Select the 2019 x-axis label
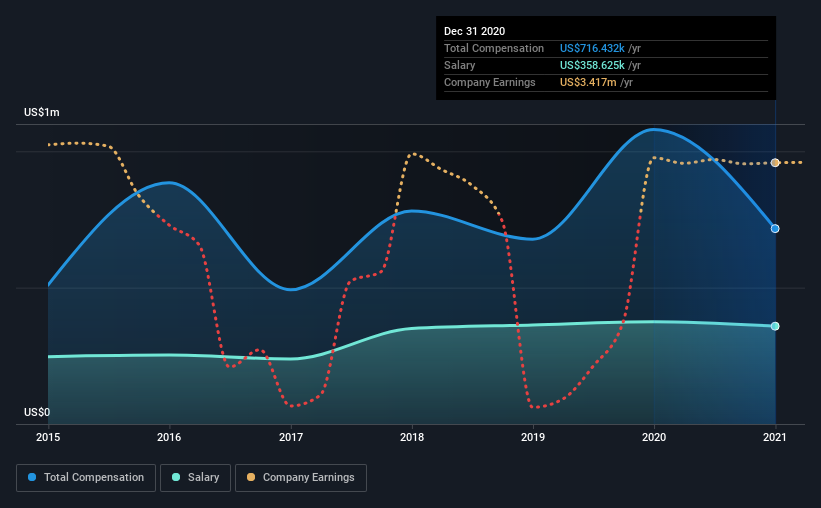The height and width of the screenshot is (508, 821). pos(533,437)
